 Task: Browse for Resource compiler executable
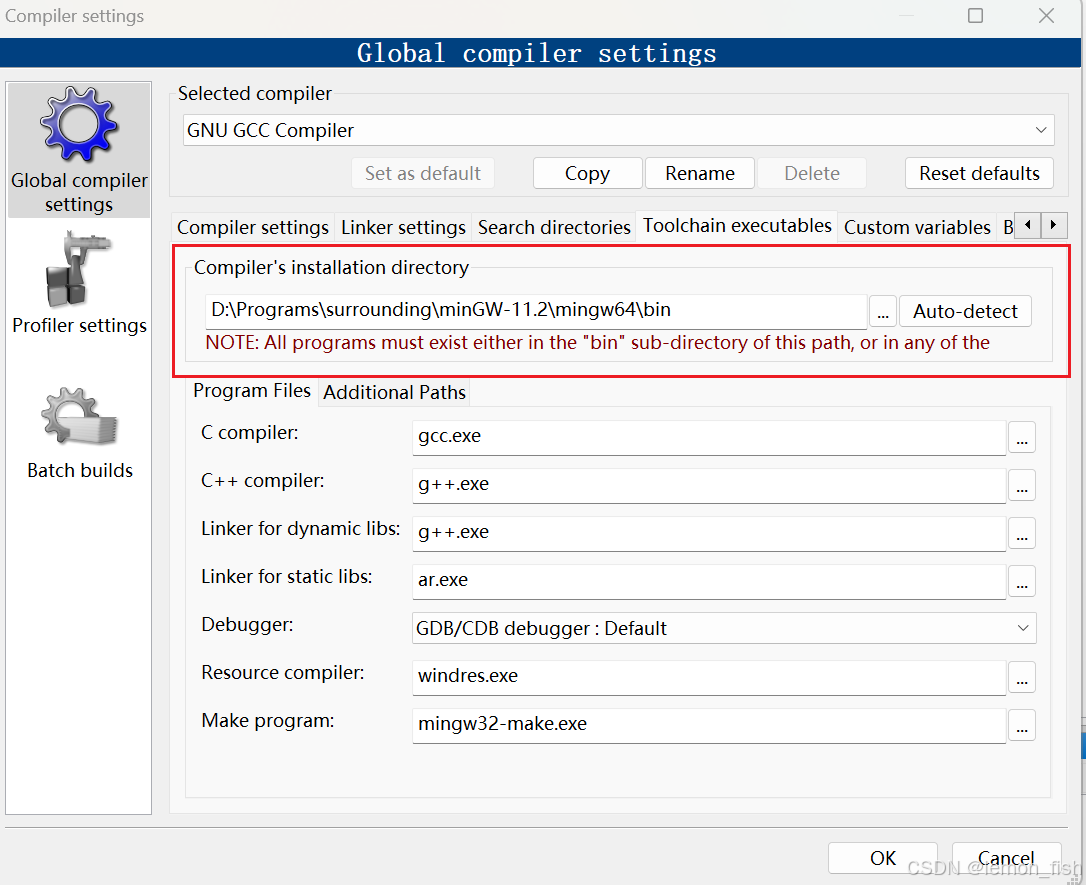(1022, 677)
